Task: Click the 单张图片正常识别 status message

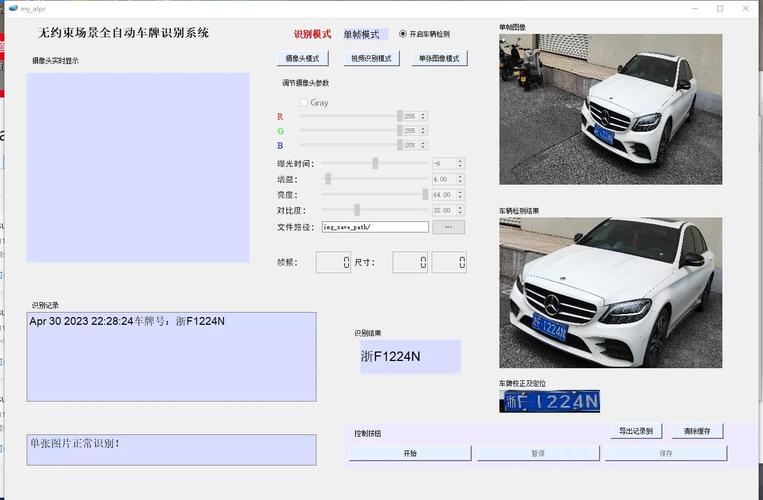Action: point(75,444)
